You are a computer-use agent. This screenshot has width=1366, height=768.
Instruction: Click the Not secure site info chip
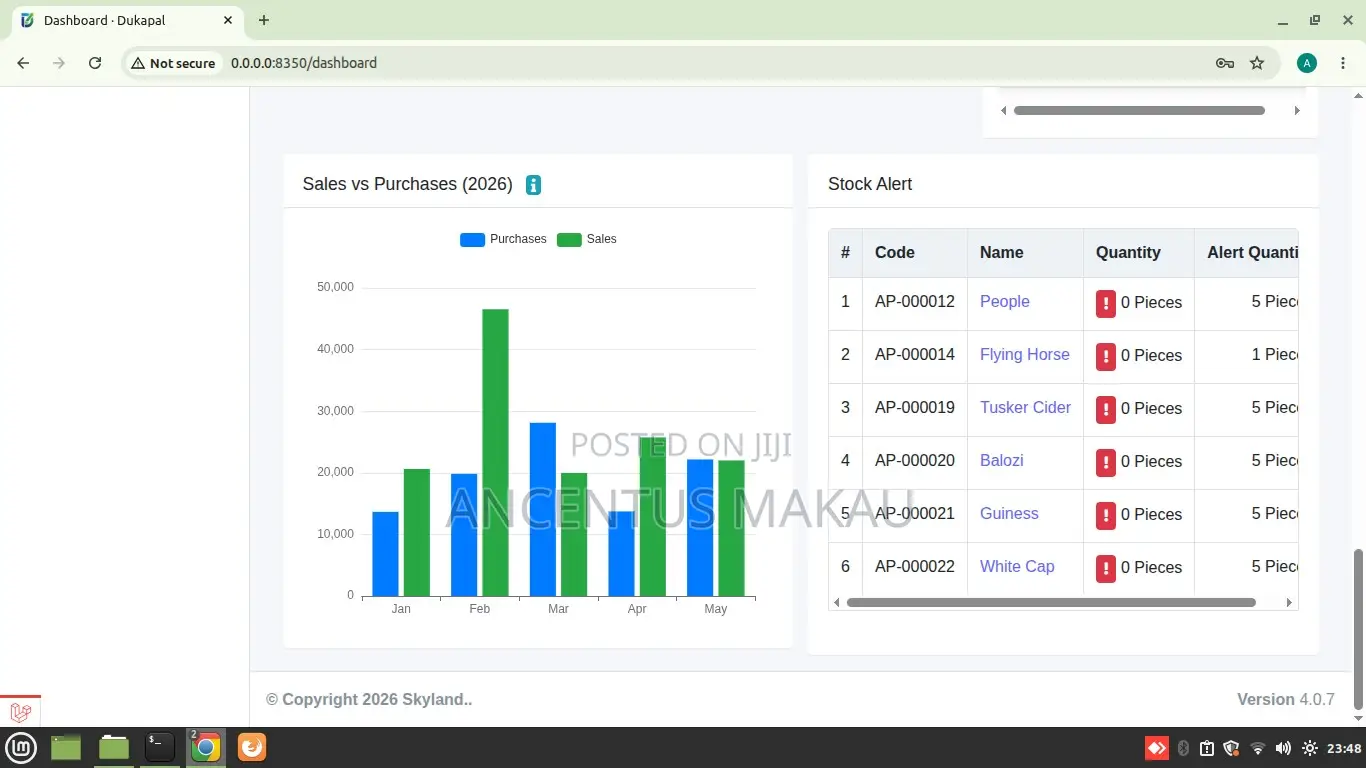click(x=173, y=63)
